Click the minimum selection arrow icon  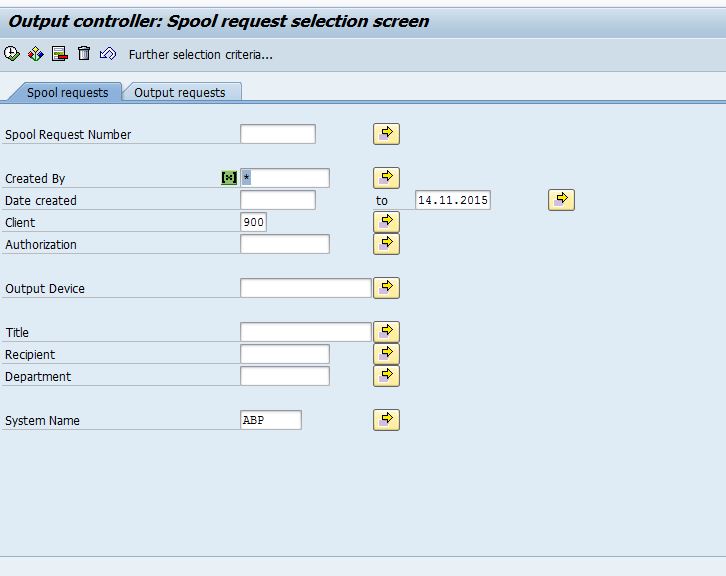coord(108,54)
